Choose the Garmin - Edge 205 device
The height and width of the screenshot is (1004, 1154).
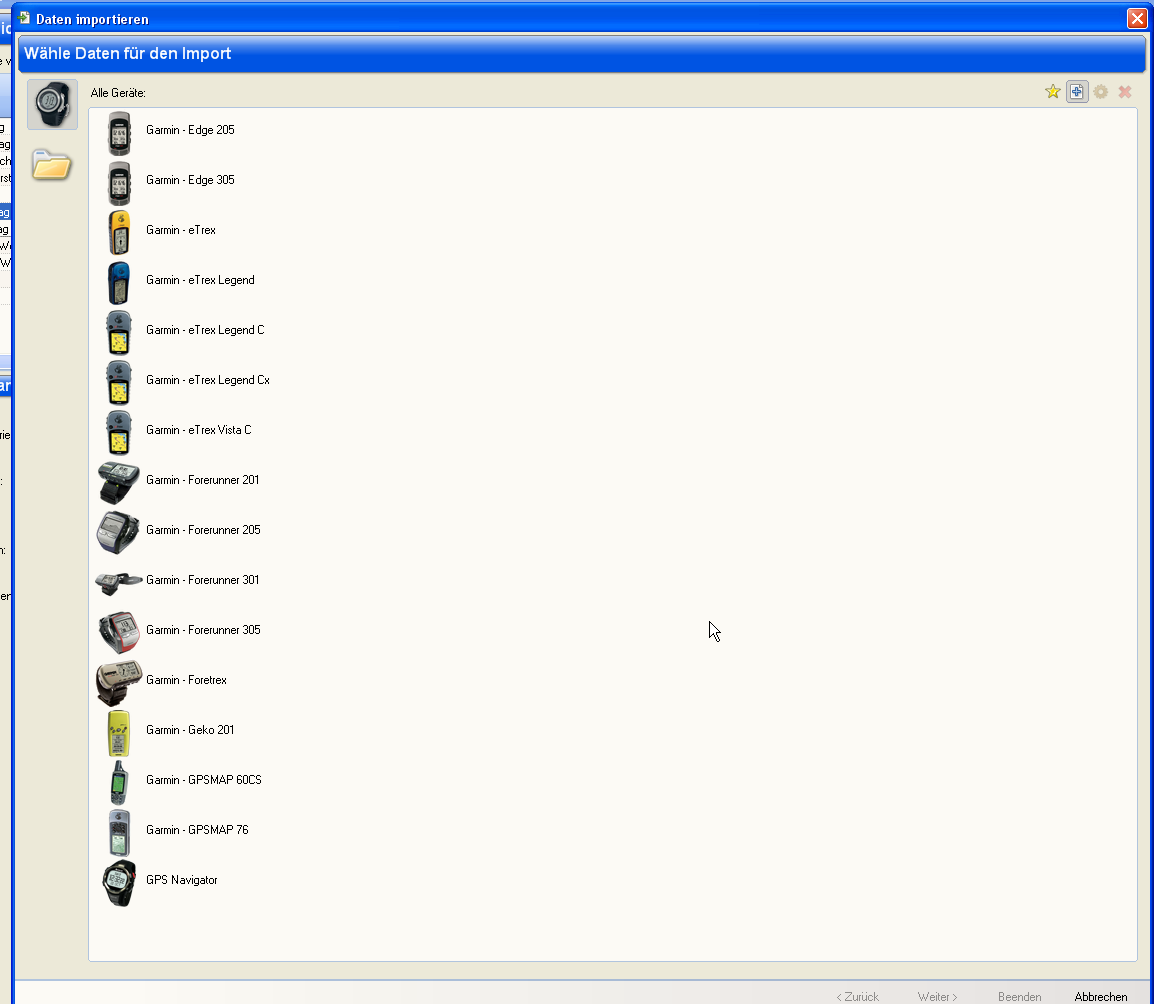pos(190,130)
